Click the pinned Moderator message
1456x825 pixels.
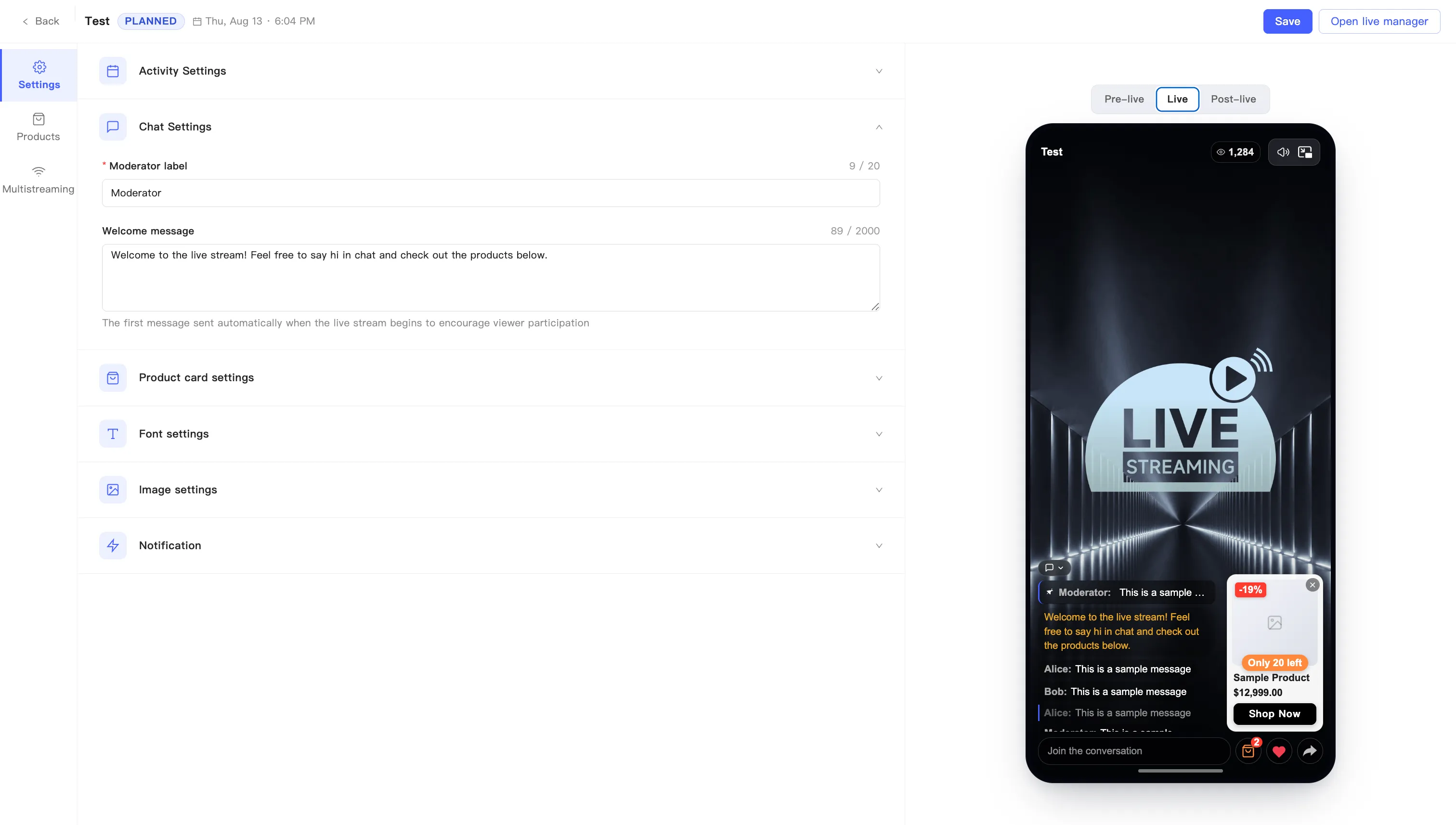1126,593
